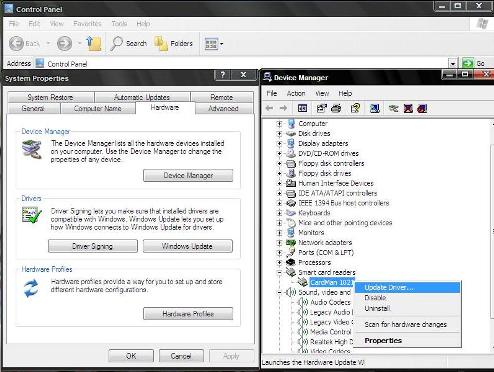Select the Processors icon
This screenshot has width=494, height=372.
coord(291,262)
